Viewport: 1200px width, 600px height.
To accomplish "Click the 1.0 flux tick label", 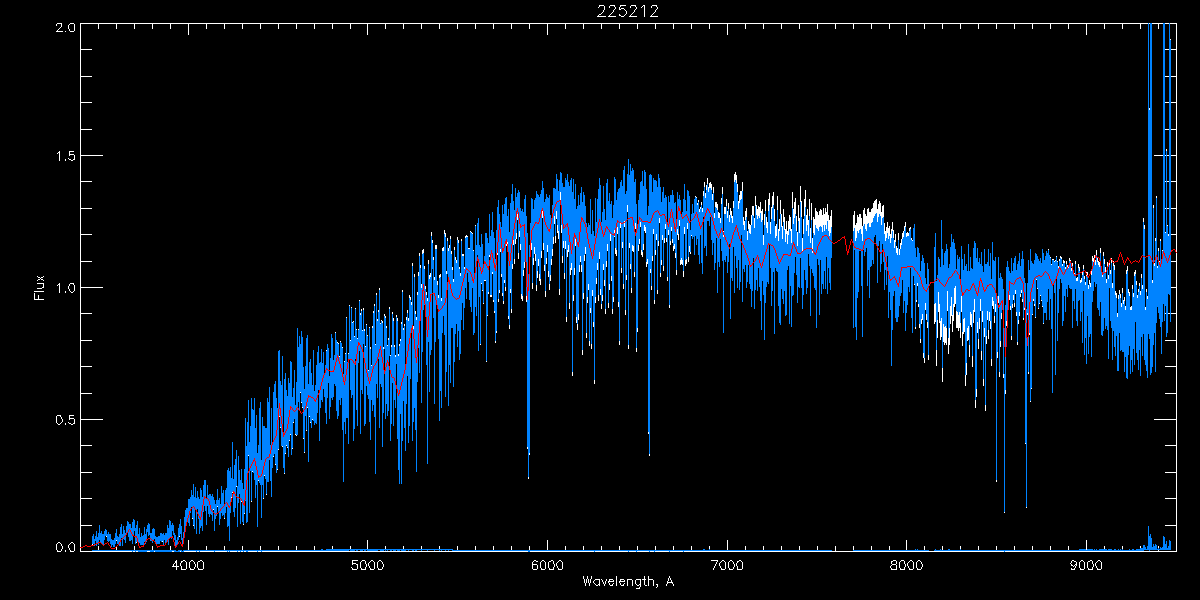I will click(x=65, y=288).
